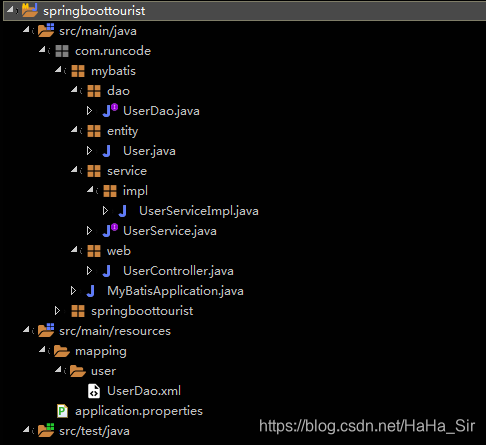Image resolution: width=486 pixels, height=445 pixels.
Task: Click the UserServiceImpl.java file icon
Action: (x=123, y=211)
